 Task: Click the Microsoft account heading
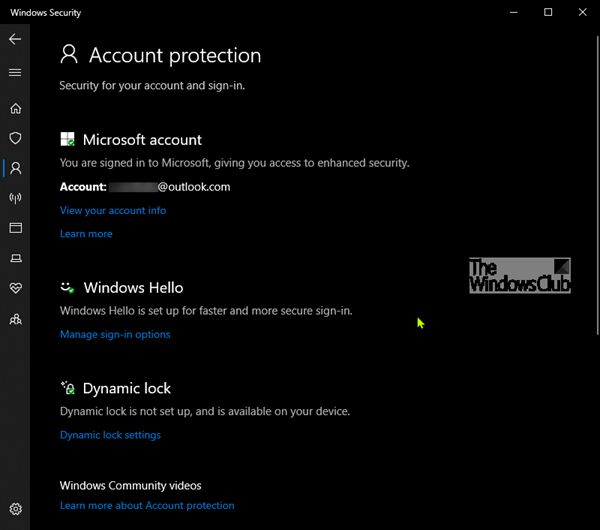142,140
